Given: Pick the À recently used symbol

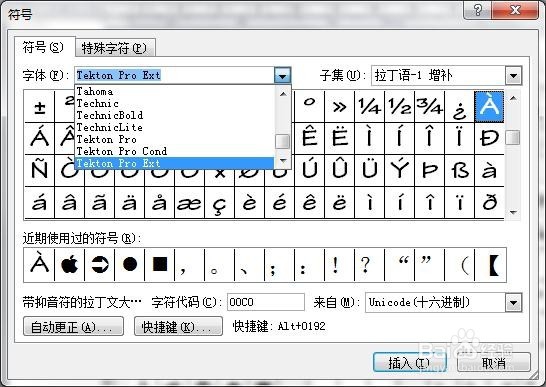Looking at the screenshot, I should 40,265.
